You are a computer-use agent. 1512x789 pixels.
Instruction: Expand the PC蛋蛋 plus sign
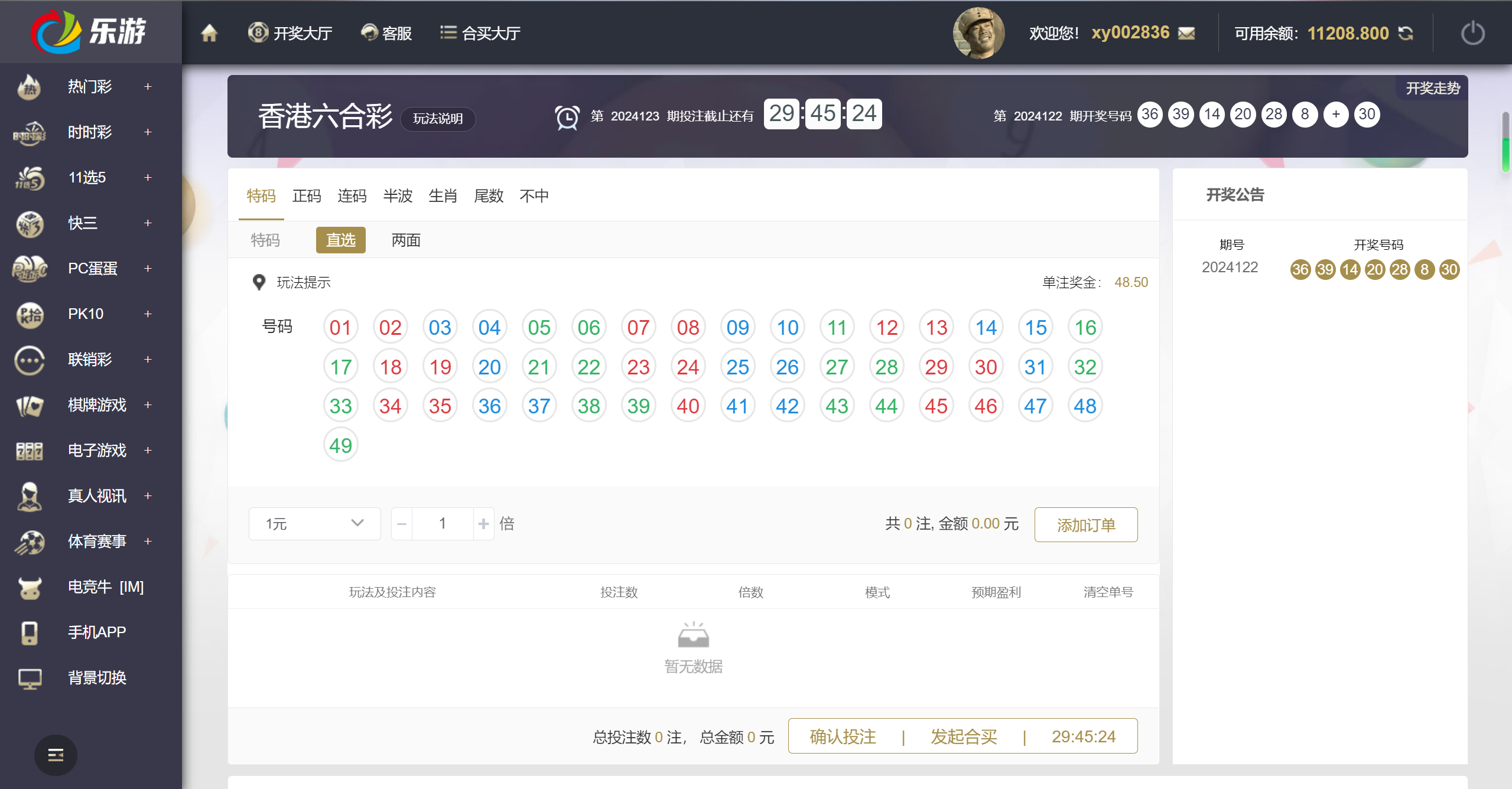point(148,269)
